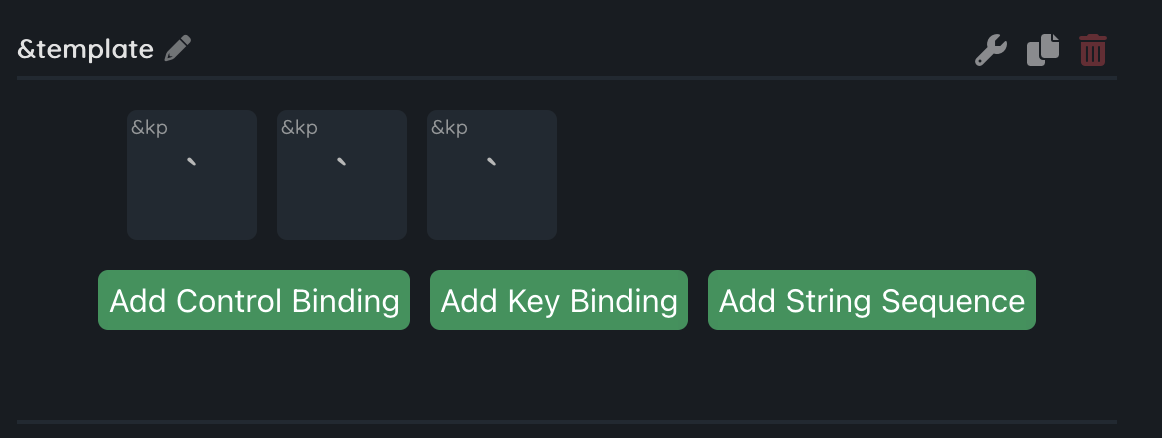The width and height of the screenshot is (1162, 438).
Task: Duplicate the &template macro using copy icon
Action: pos(1042,50)
